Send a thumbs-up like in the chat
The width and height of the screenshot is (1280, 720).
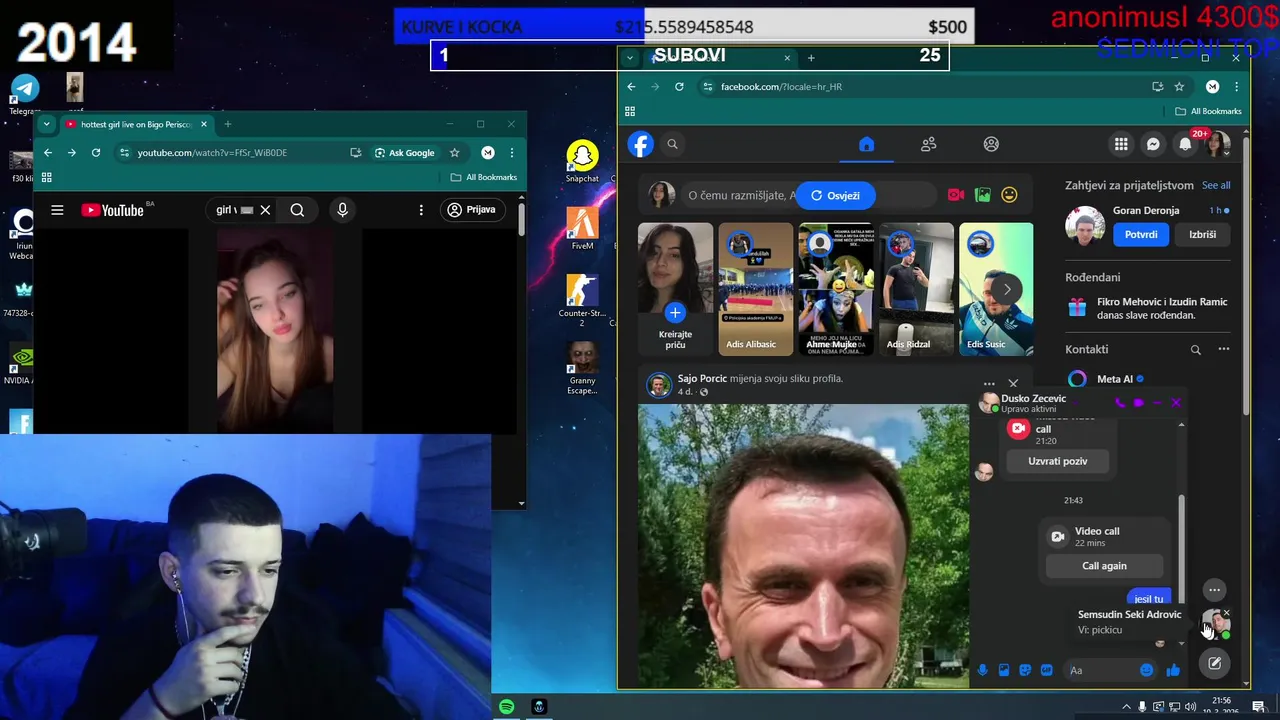click(x=1173, y=670)
